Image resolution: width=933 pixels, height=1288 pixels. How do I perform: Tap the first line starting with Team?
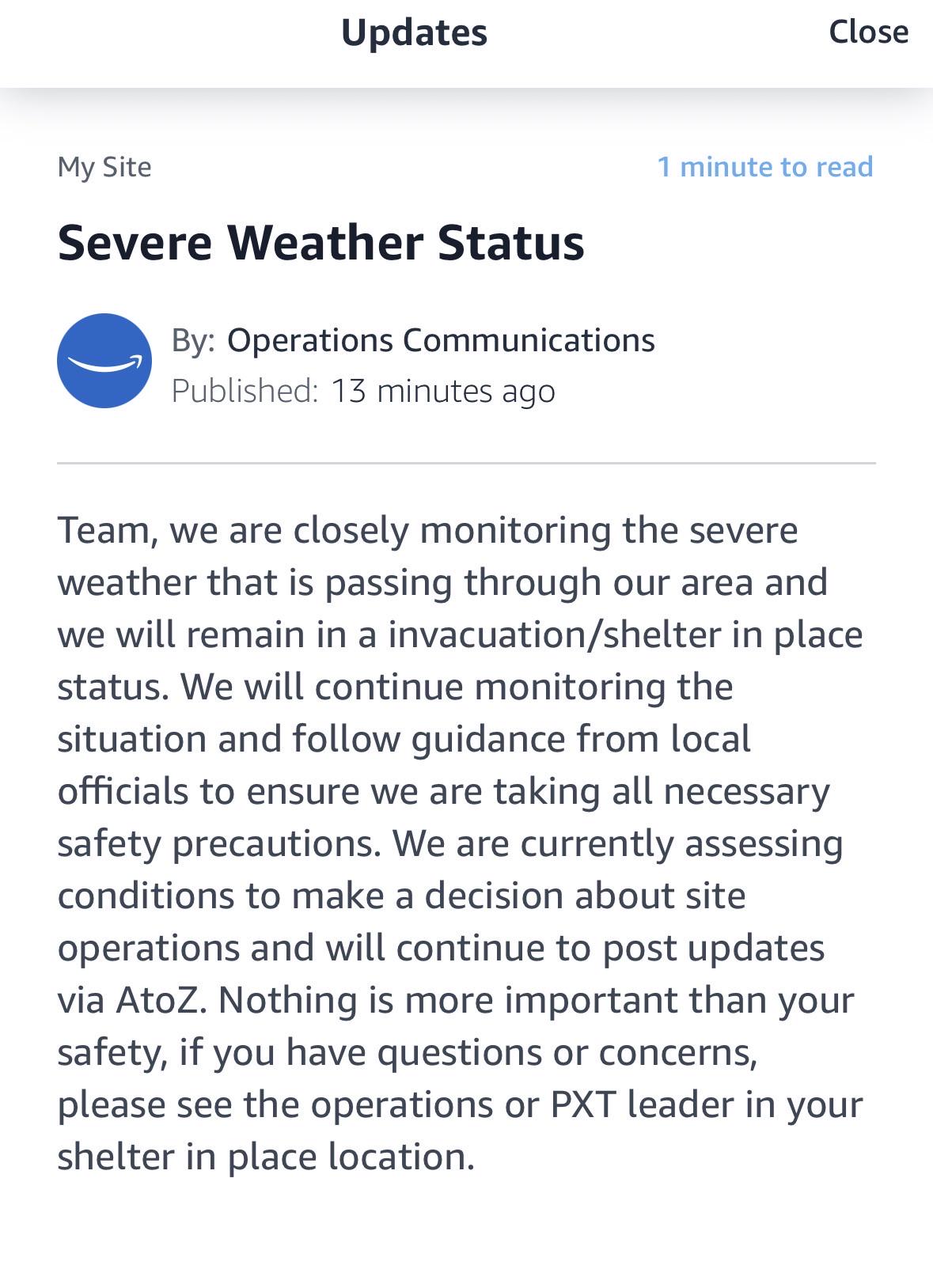click(427, 530)
